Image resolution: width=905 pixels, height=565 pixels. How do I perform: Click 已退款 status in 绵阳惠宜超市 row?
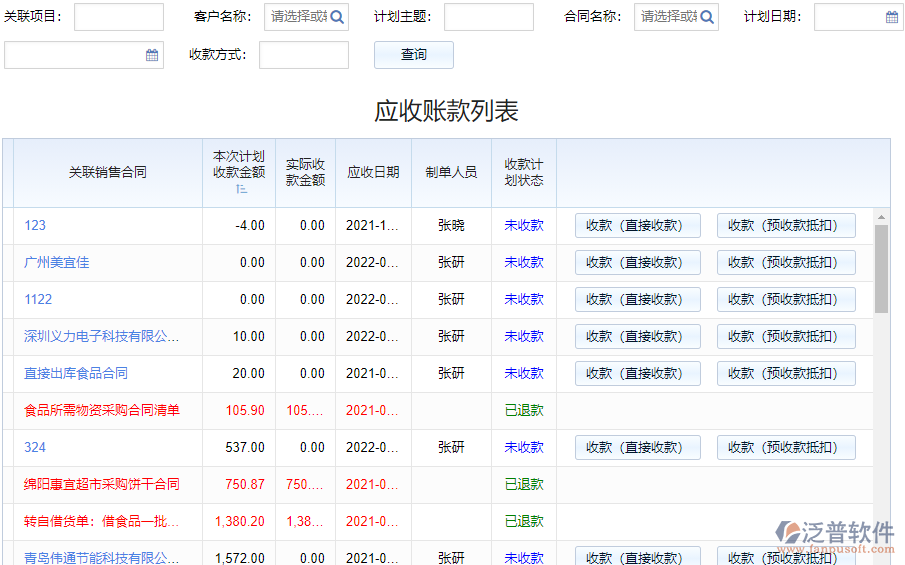(524, 484)
